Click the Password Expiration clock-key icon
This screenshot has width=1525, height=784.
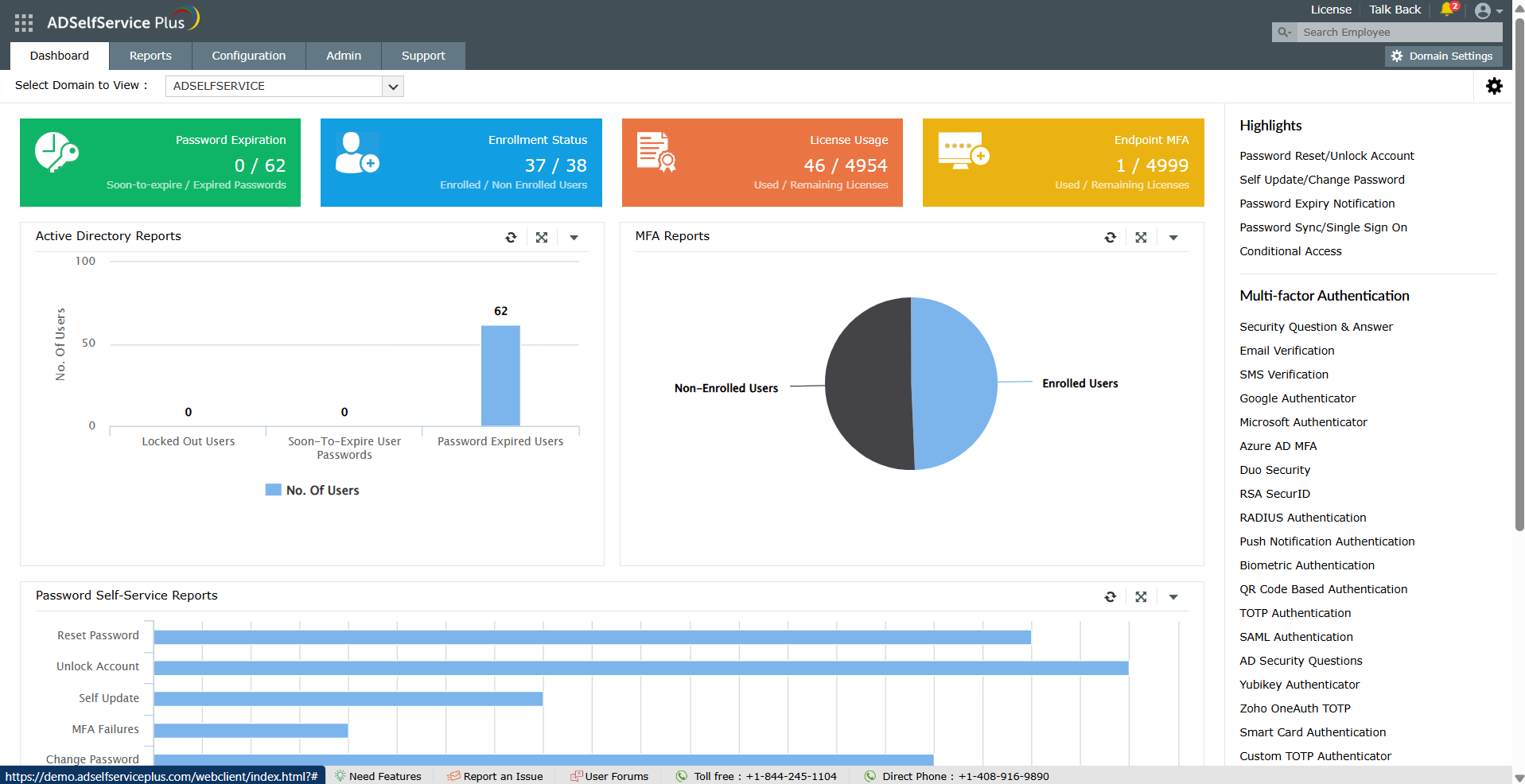pyautogui.click(x=56, y=152)
